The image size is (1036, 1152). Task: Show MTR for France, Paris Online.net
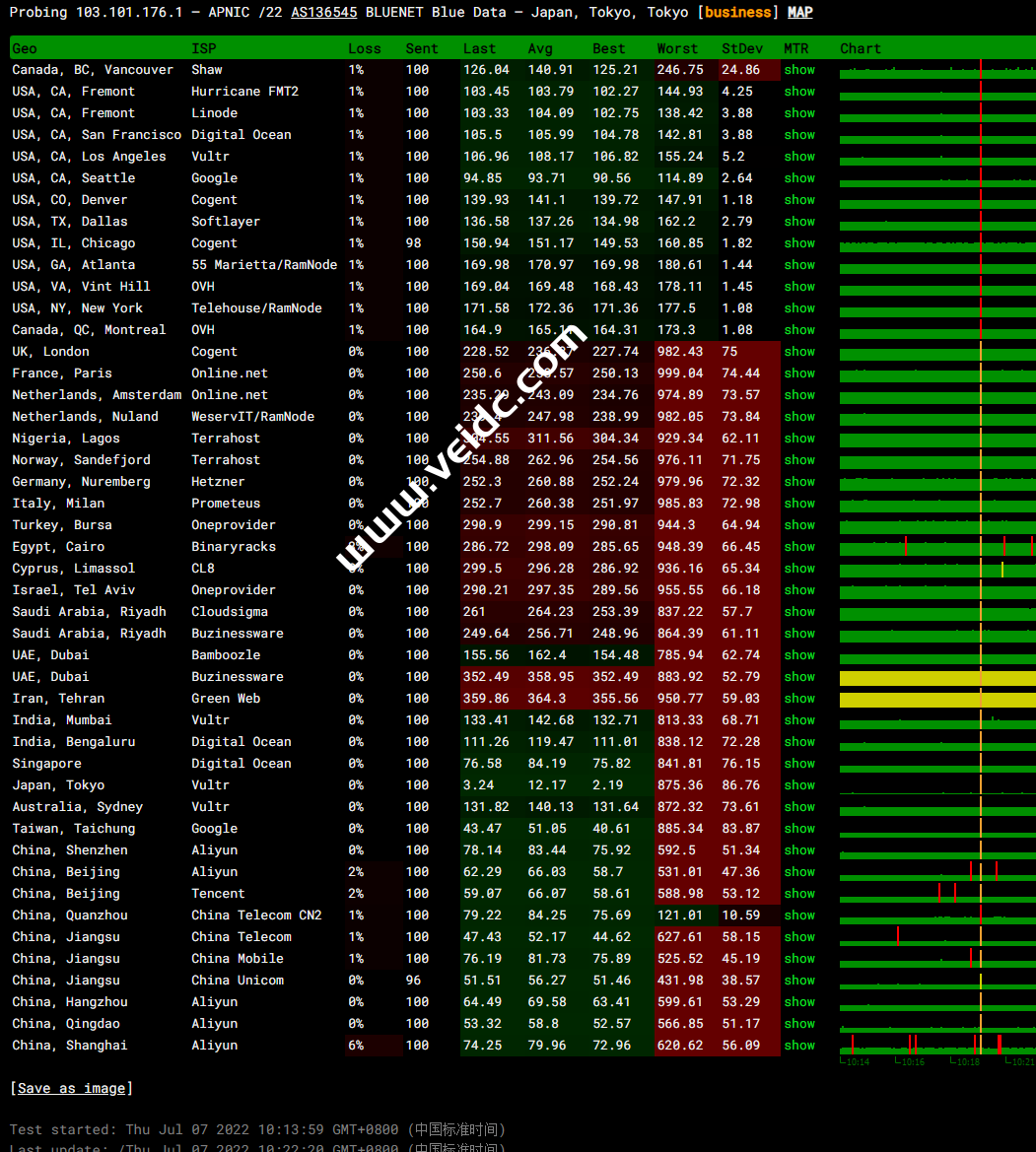click(x=799, y=373)
